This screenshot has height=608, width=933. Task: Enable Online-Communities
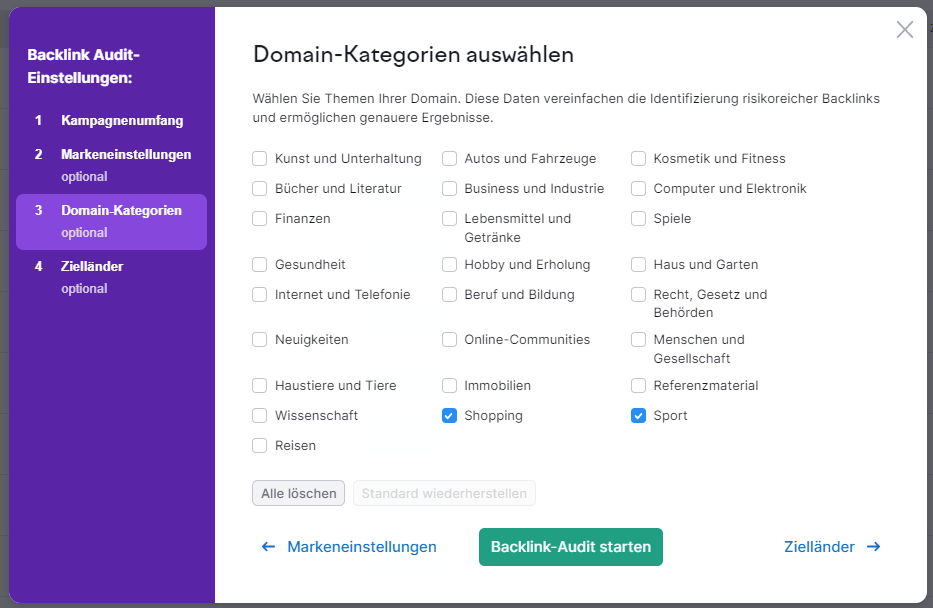tap(449, 339)
